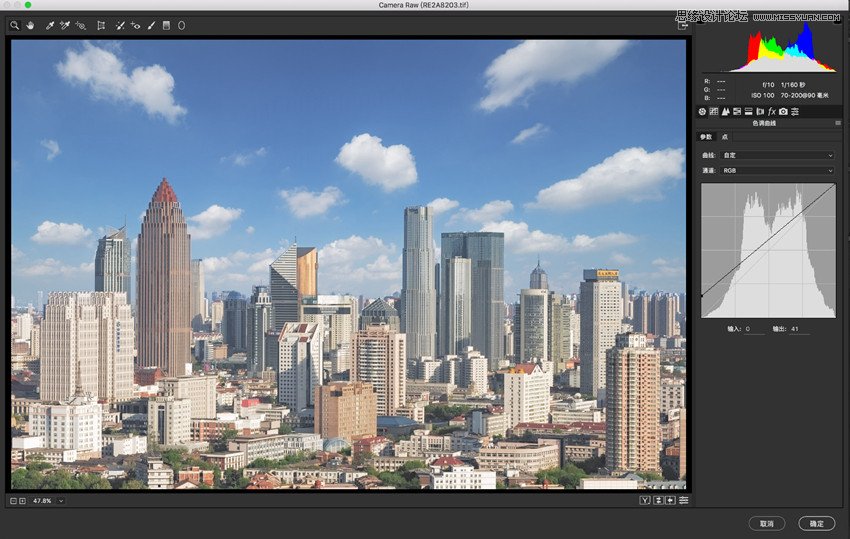Copy current settings to before icon

pos(671,500)
